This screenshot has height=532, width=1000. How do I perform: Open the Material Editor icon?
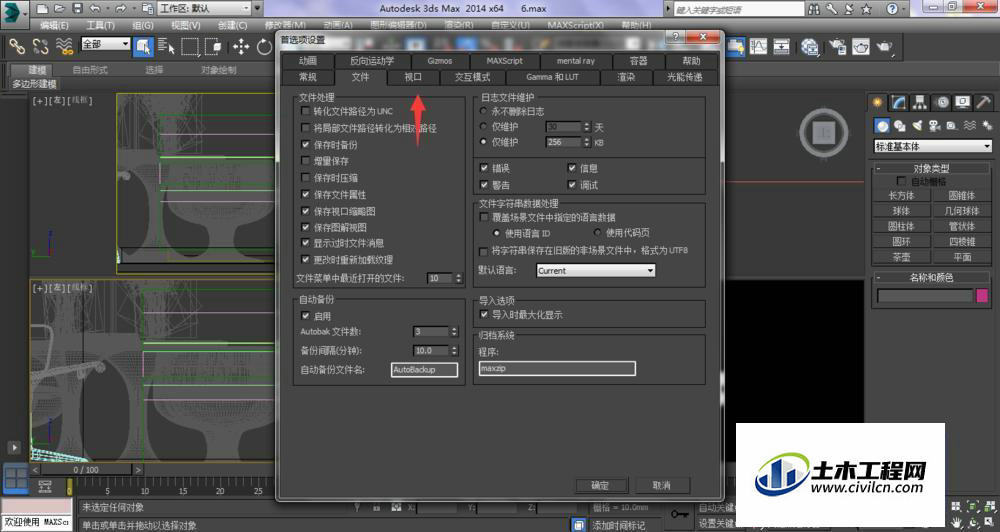(x=810, y=47)
